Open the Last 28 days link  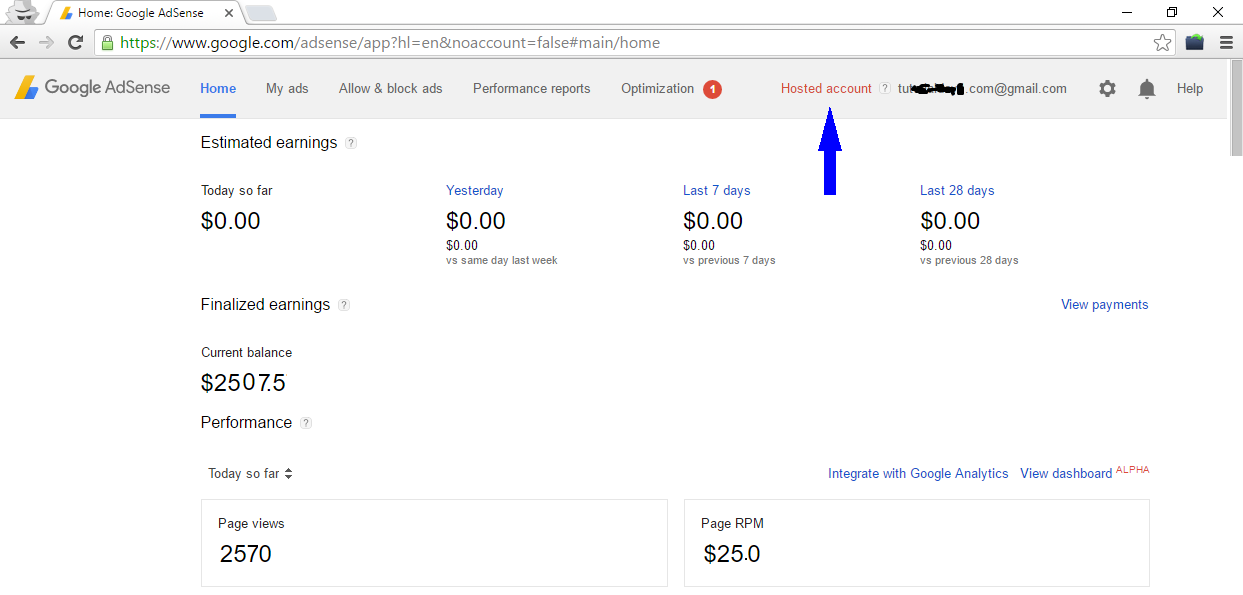tap(957, 191)
